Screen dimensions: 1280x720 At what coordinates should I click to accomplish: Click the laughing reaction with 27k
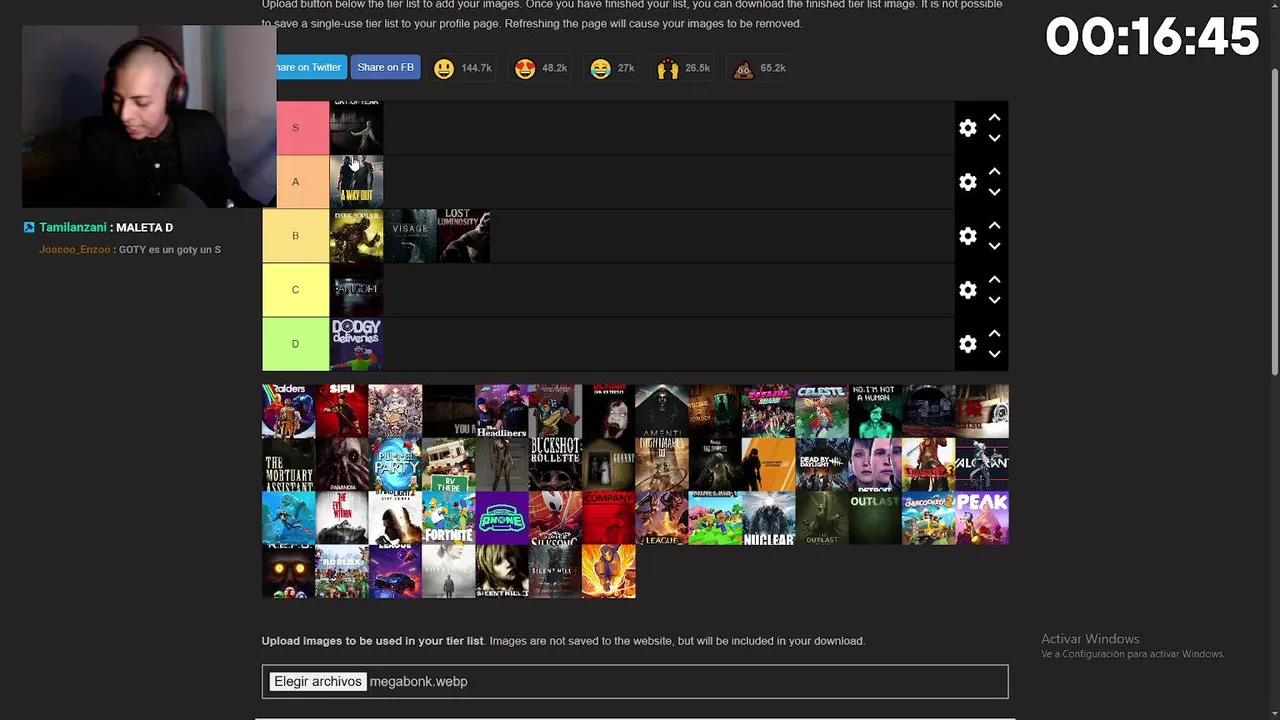pos(613,68)
